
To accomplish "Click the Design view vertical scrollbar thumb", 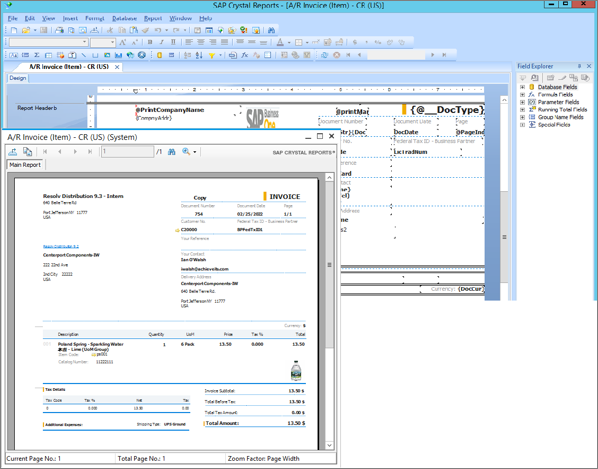I will coord(504,237).
